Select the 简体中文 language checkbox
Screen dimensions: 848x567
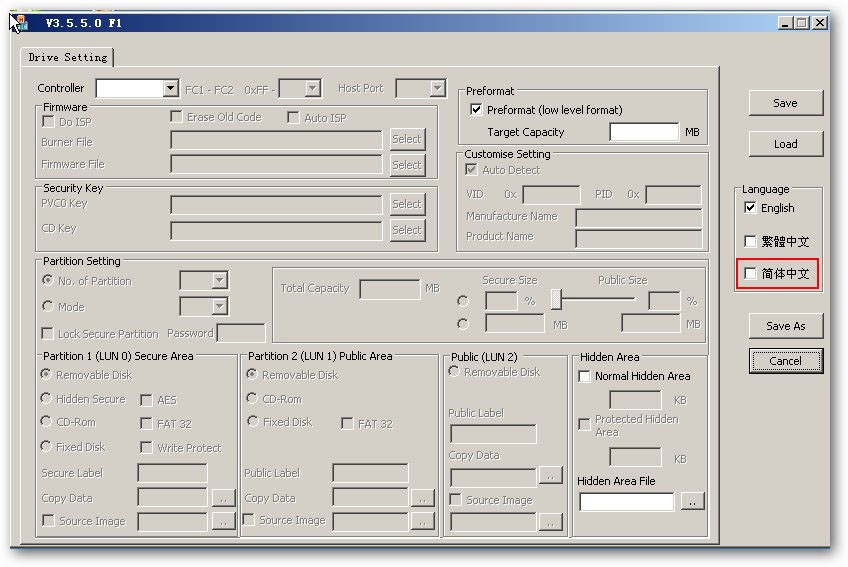[750, 274]
